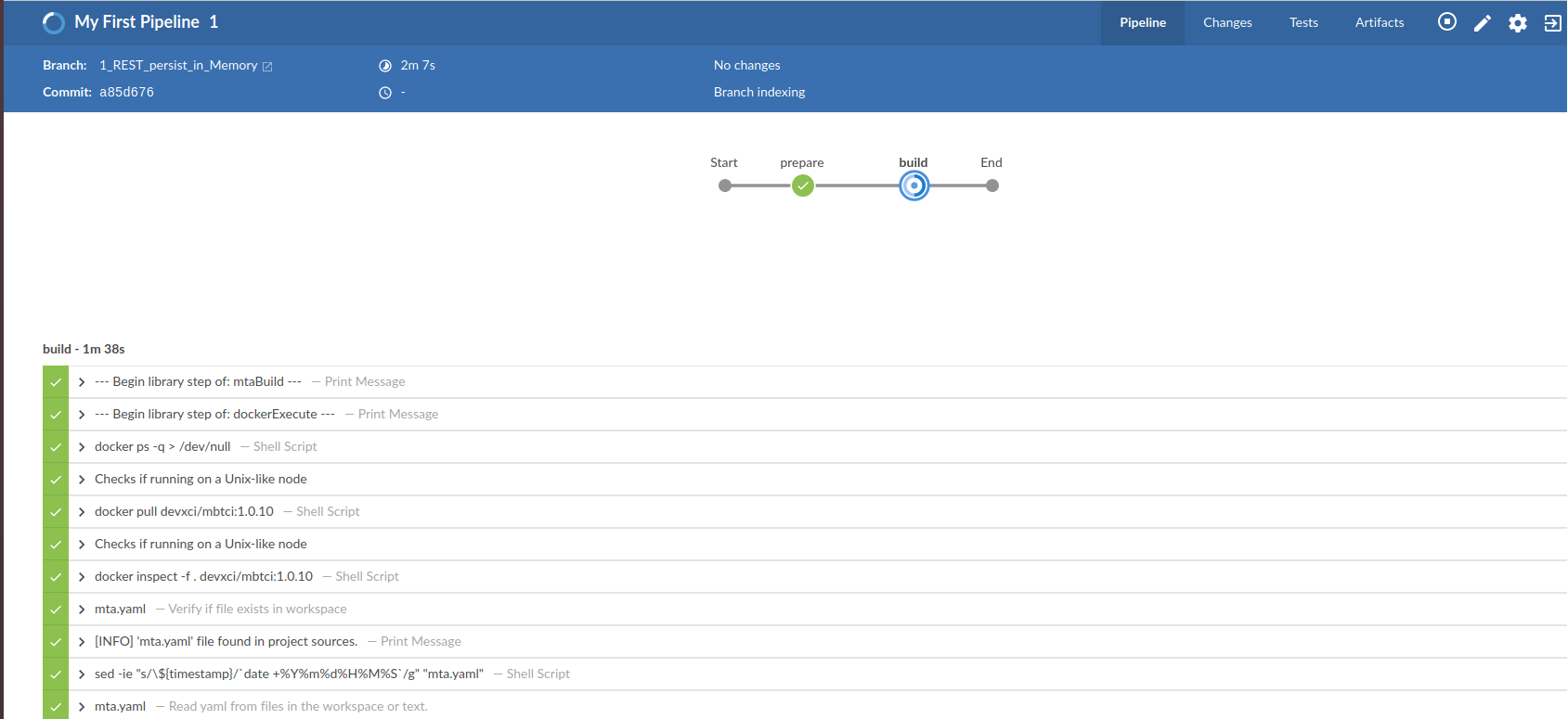The width and height of the screenshot is (1568, 719).
Task: Open the Tests tab
Action: [1303, 23]
